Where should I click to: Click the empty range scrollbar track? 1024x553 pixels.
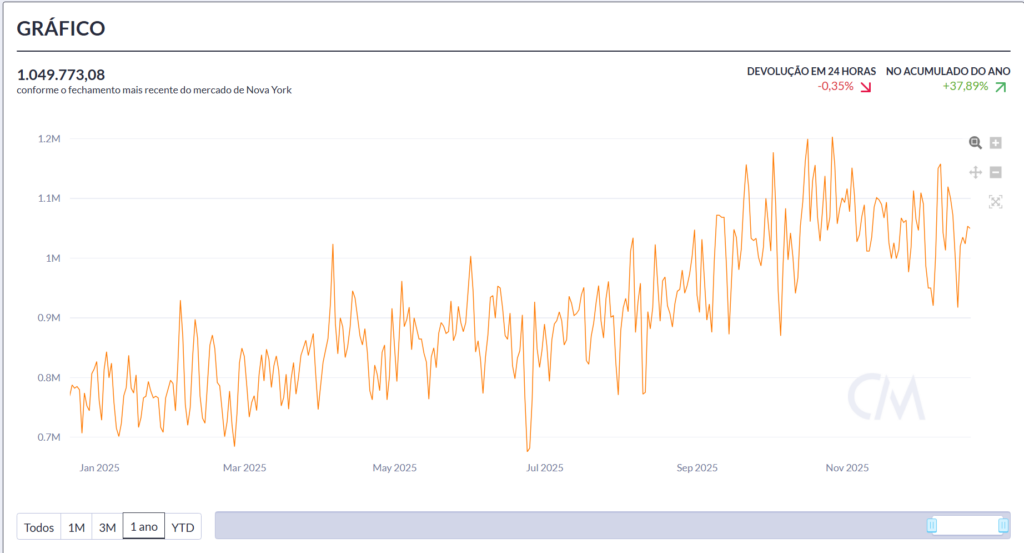click(570, 525)
